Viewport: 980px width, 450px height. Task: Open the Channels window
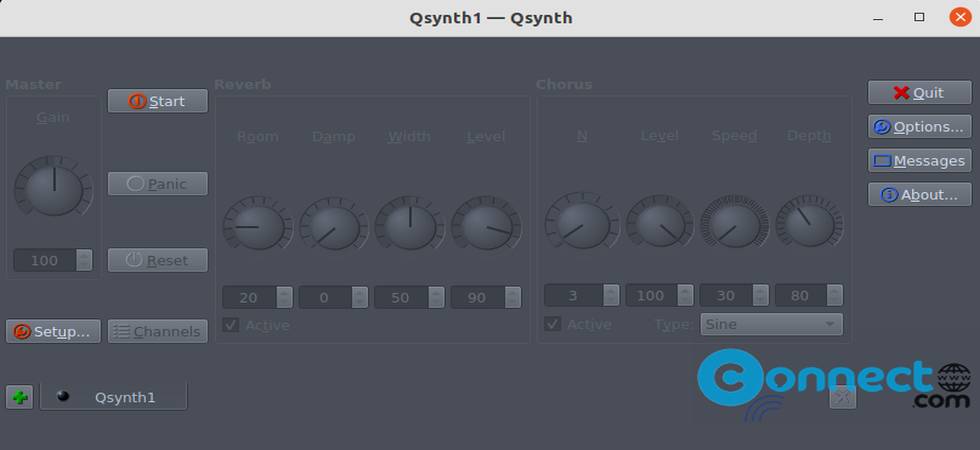(x=158, y=331)
